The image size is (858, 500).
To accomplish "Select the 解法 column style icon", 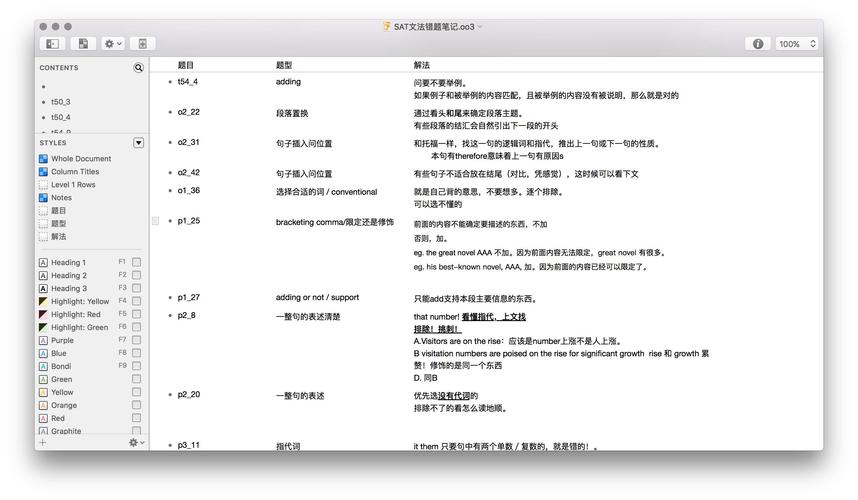I will 43,237.
